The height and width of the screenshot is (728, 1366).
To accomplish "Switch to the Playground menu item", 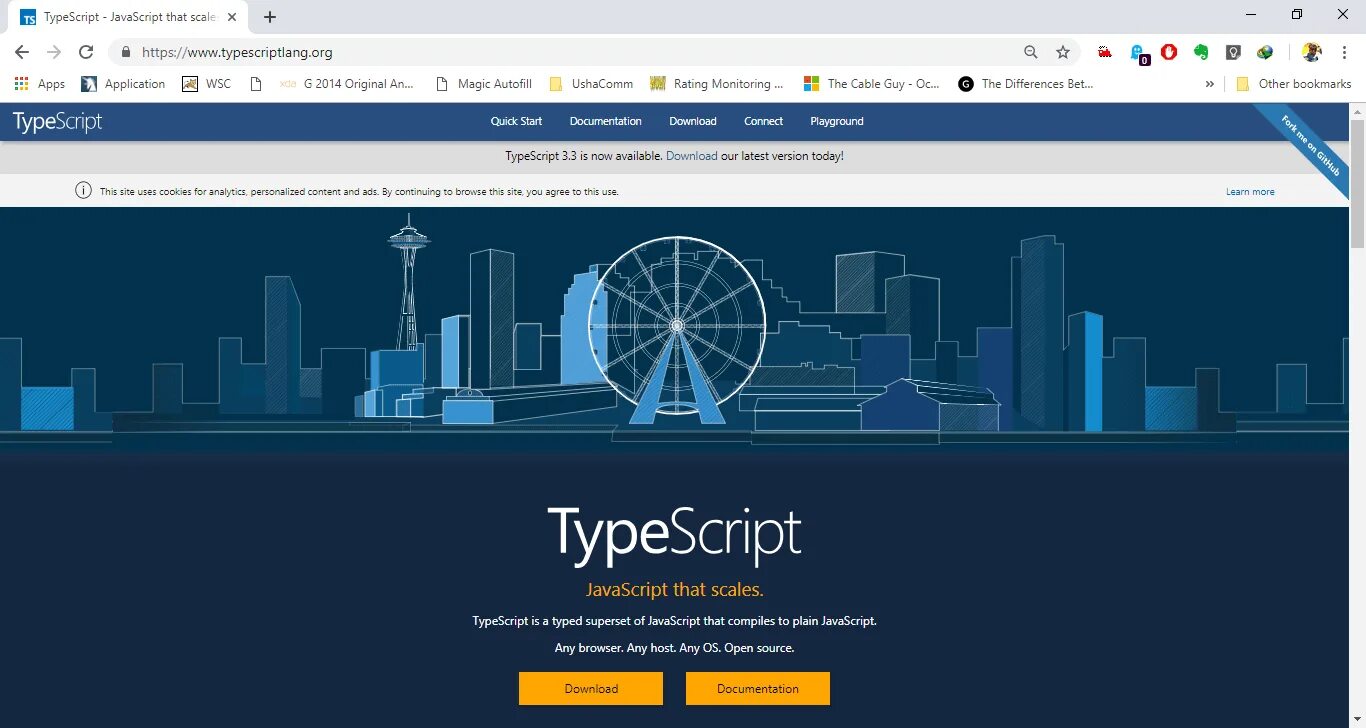I will click(x=836, y=121).
